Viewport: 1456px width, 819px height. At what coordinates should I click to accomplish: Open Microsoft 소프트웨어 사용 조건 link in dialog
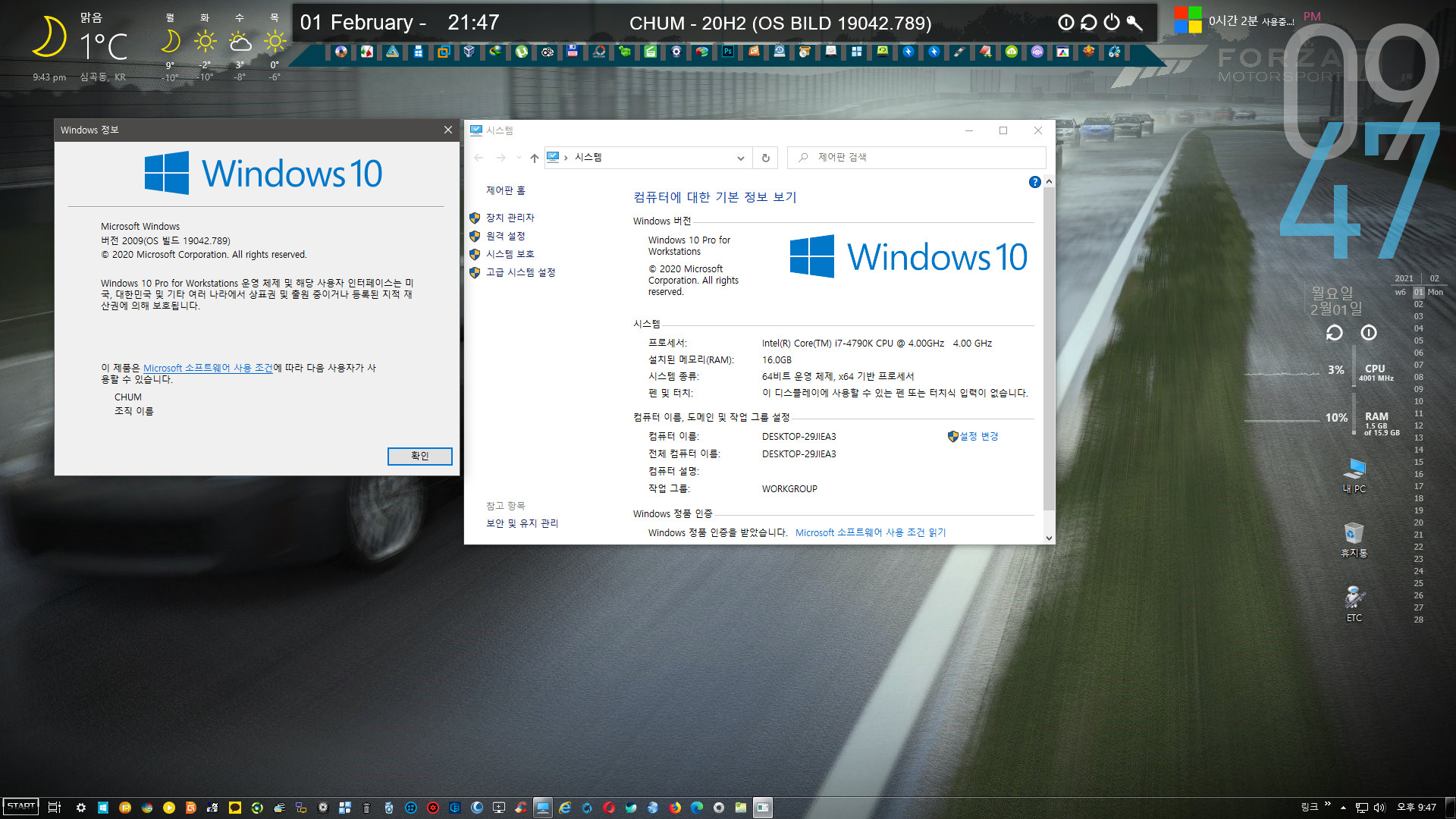[x=208, y=368]
